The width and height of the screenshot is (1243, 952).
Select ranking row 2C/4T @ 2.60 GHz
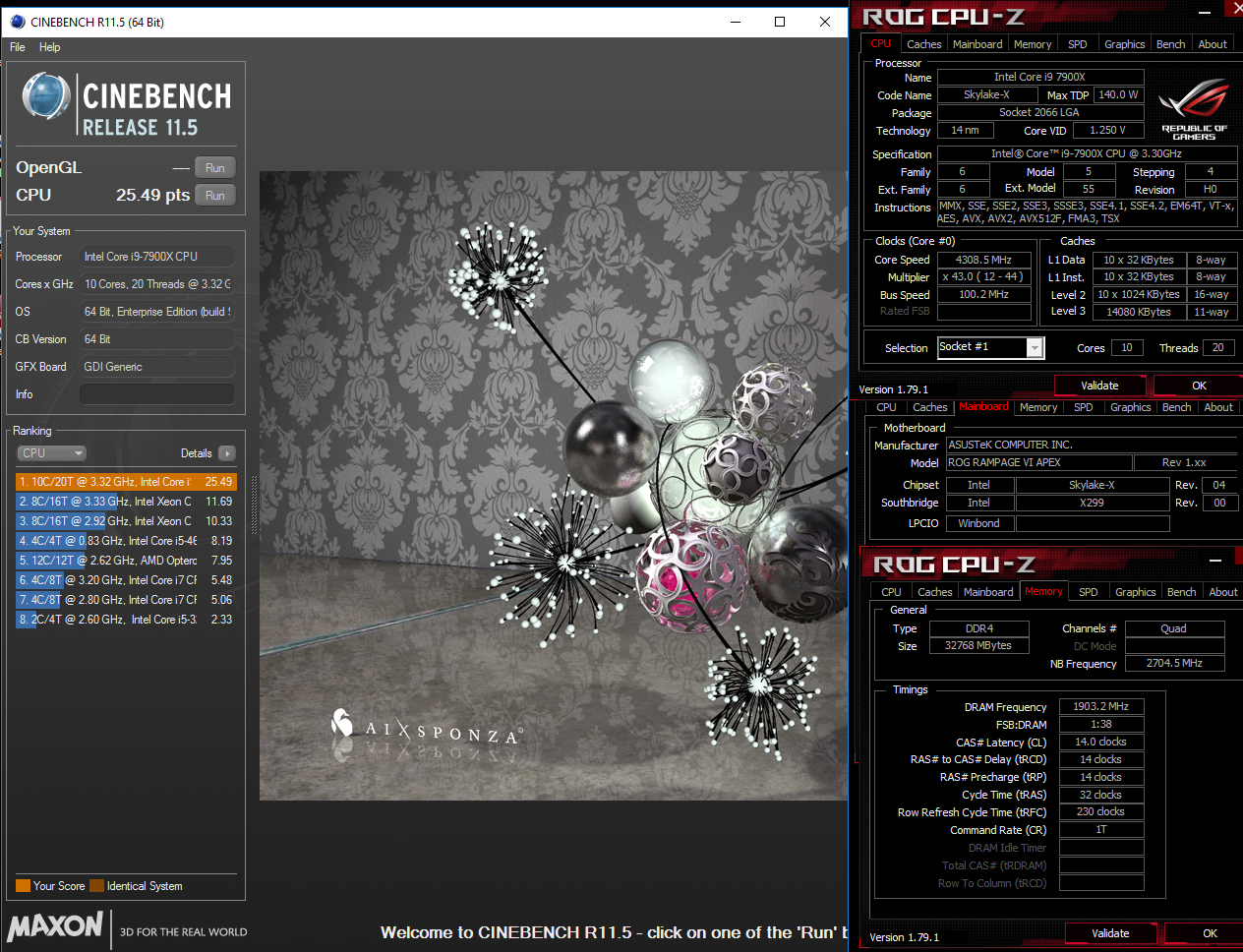click(126, 620)
